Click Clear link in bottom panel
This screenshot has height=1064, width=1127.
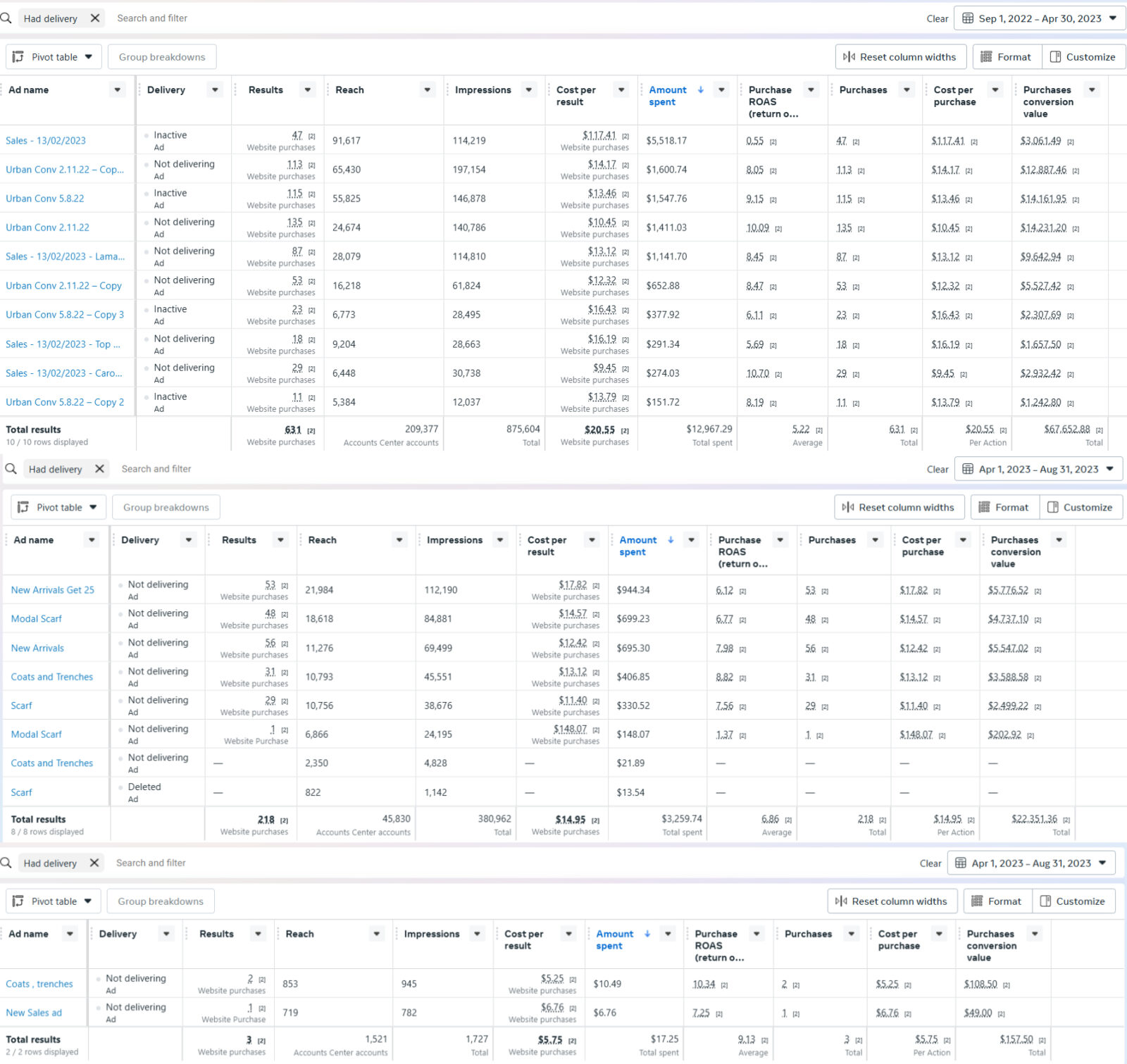tap(930, 863)
